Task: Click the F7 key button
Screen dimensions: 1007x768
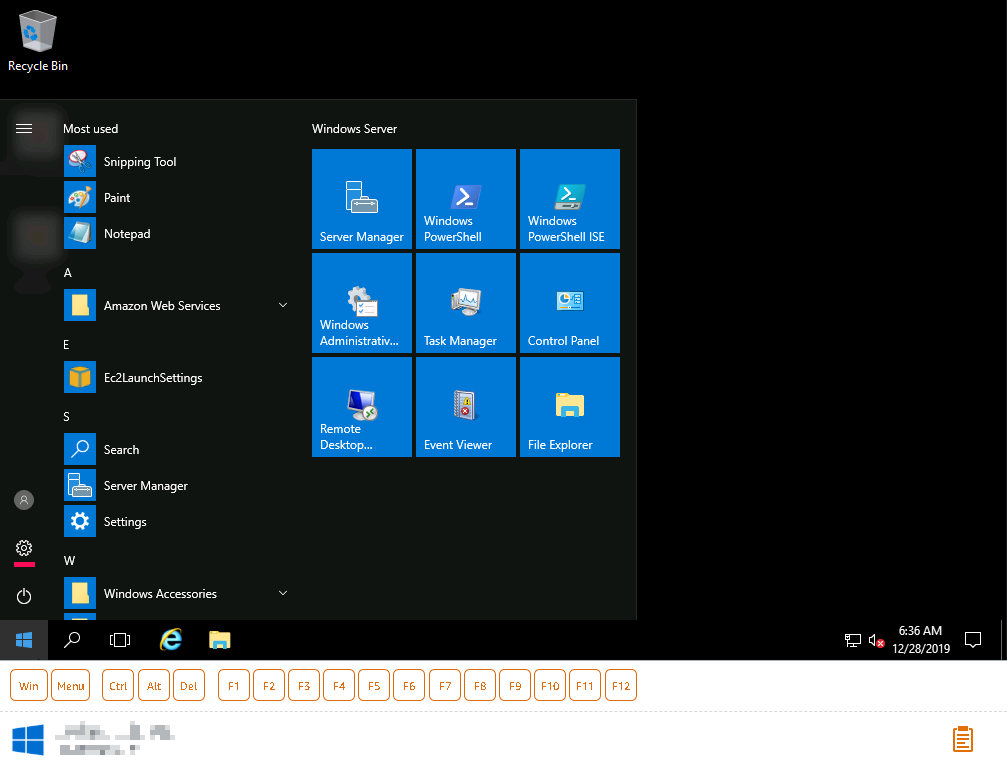Action: pyautogui.click(x=445, y=686)
